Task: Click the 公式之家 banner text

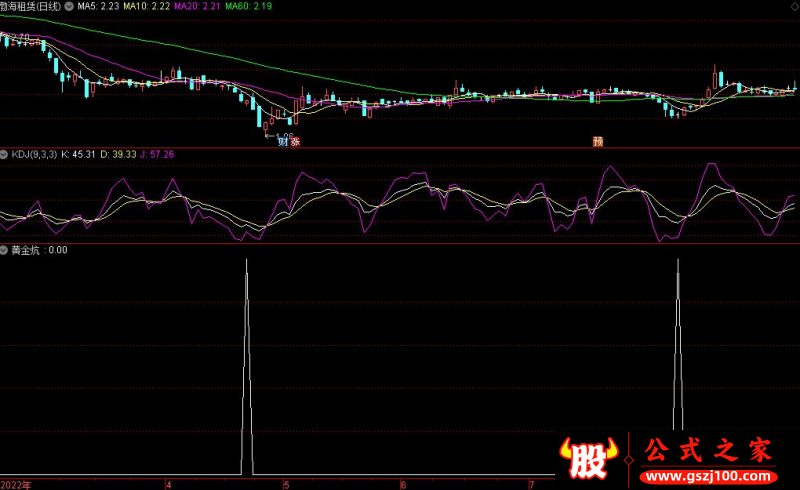Action: pos(709,450)
